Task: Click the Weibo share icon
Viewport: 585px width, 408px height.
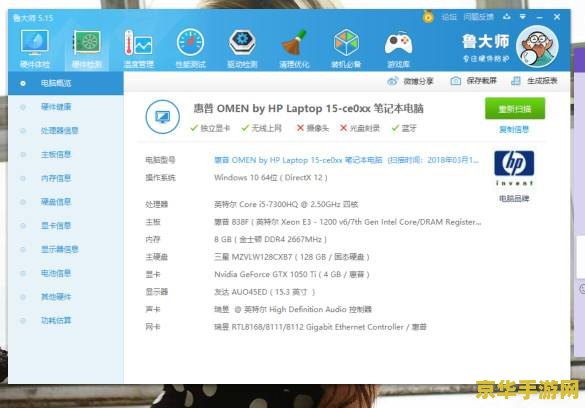Action: [392, 81]
